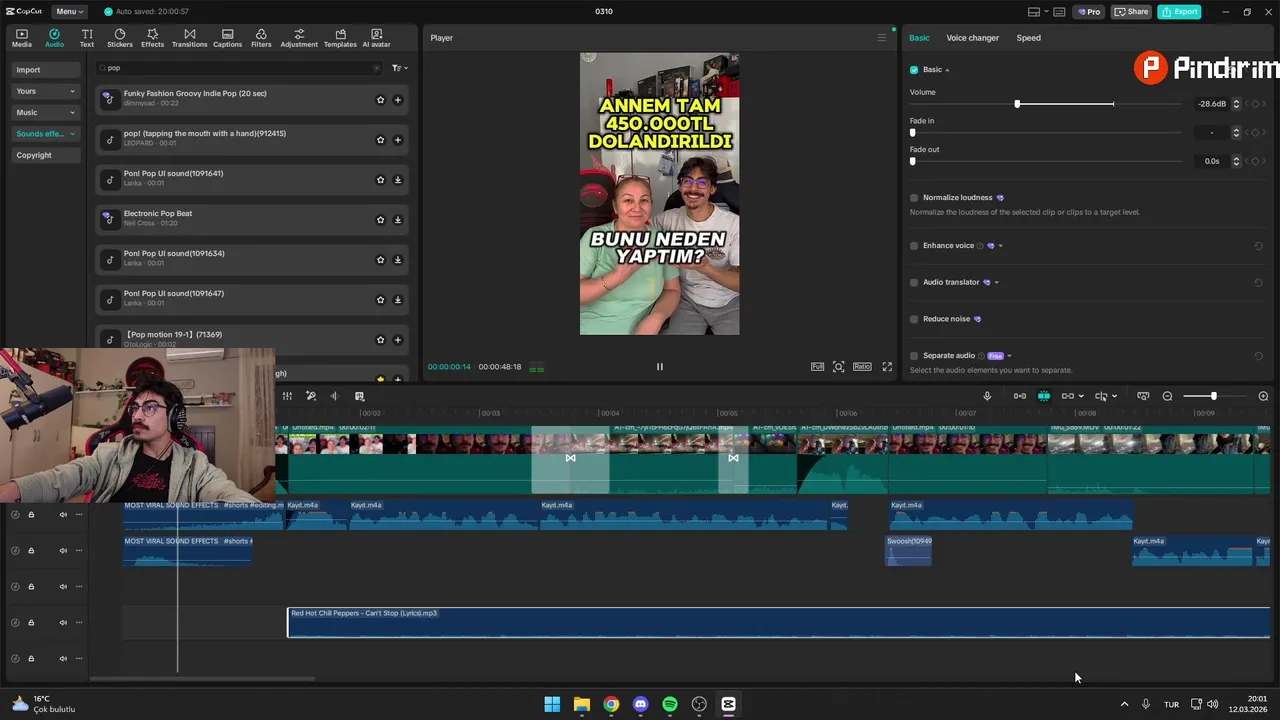Open the Templates panel
This screenshot has height=720, width=1280.
(340, 38)
